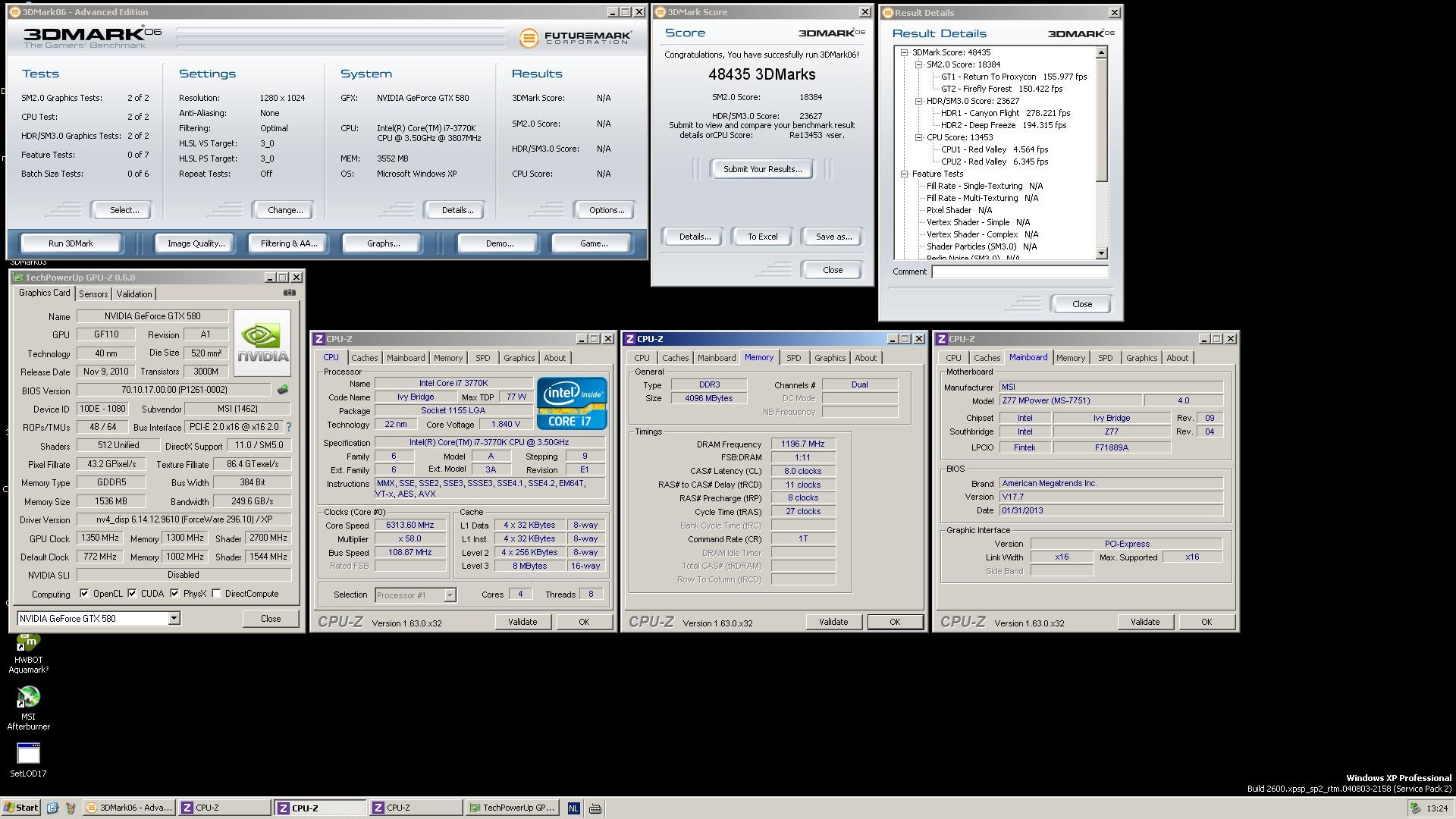Click the NVIDIA logo in GPU-Z

coord(262,343)
